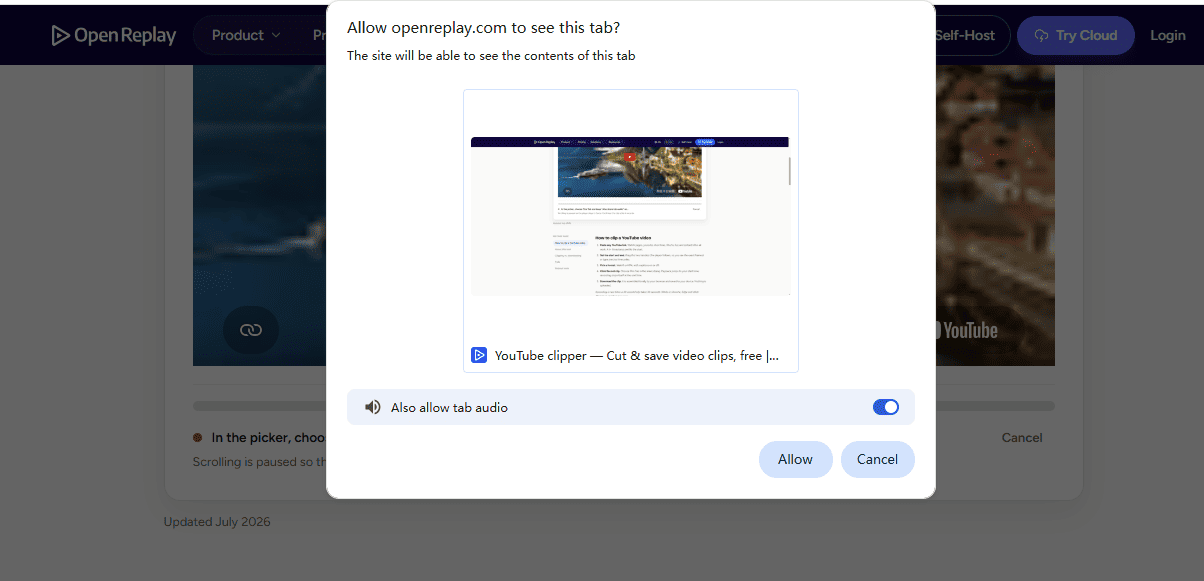The width and height of the screenshot is (1204, 581).
Task: Open the Login link
Action: pyautogui.click(x=1168, y=35)
